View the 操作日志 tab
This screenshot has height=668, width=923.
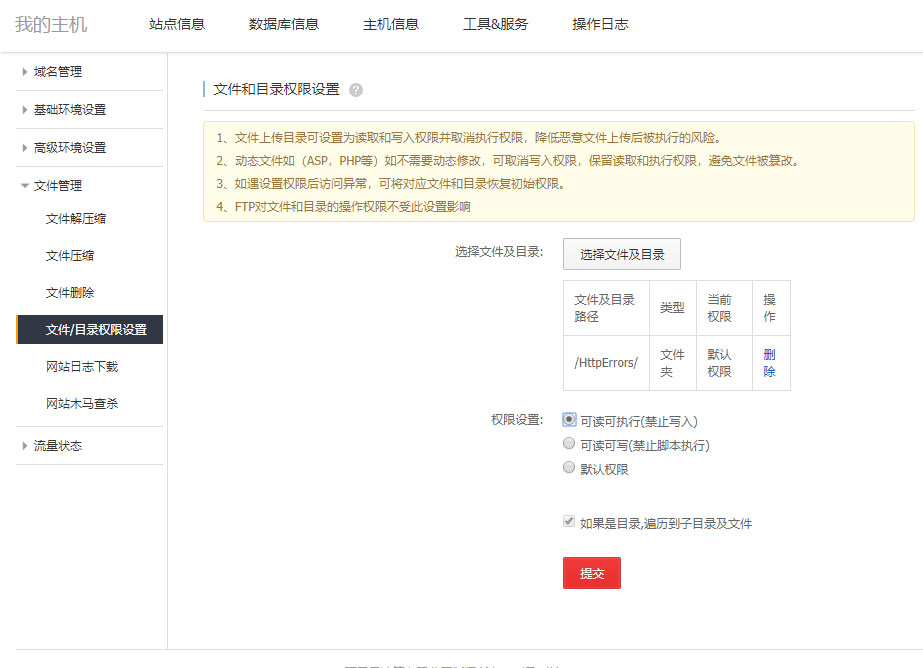(x=600, y=25)
